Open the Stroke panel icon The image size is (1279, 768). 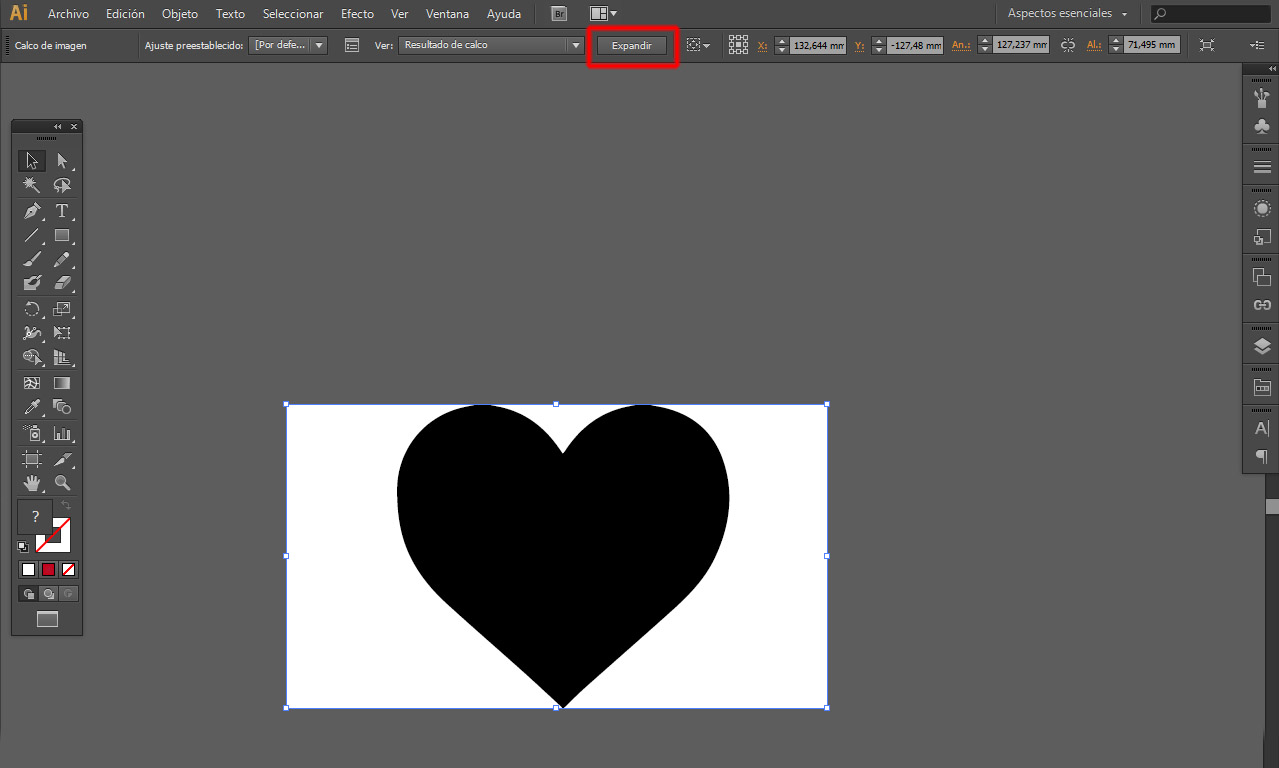click(1261, 164)
